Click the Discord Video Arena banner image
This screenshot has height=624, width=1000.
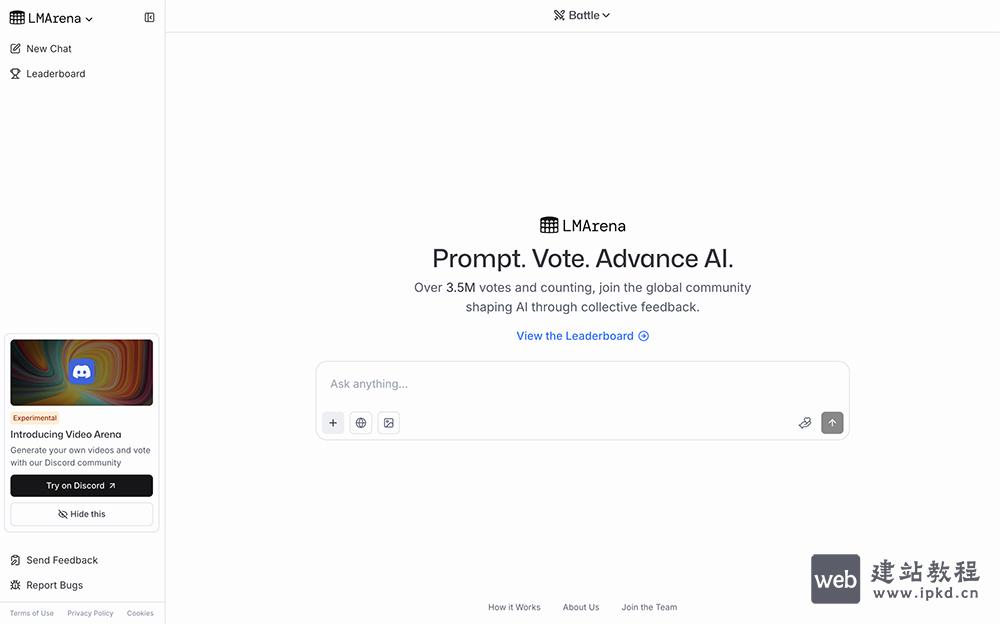[x=82, y=373]
